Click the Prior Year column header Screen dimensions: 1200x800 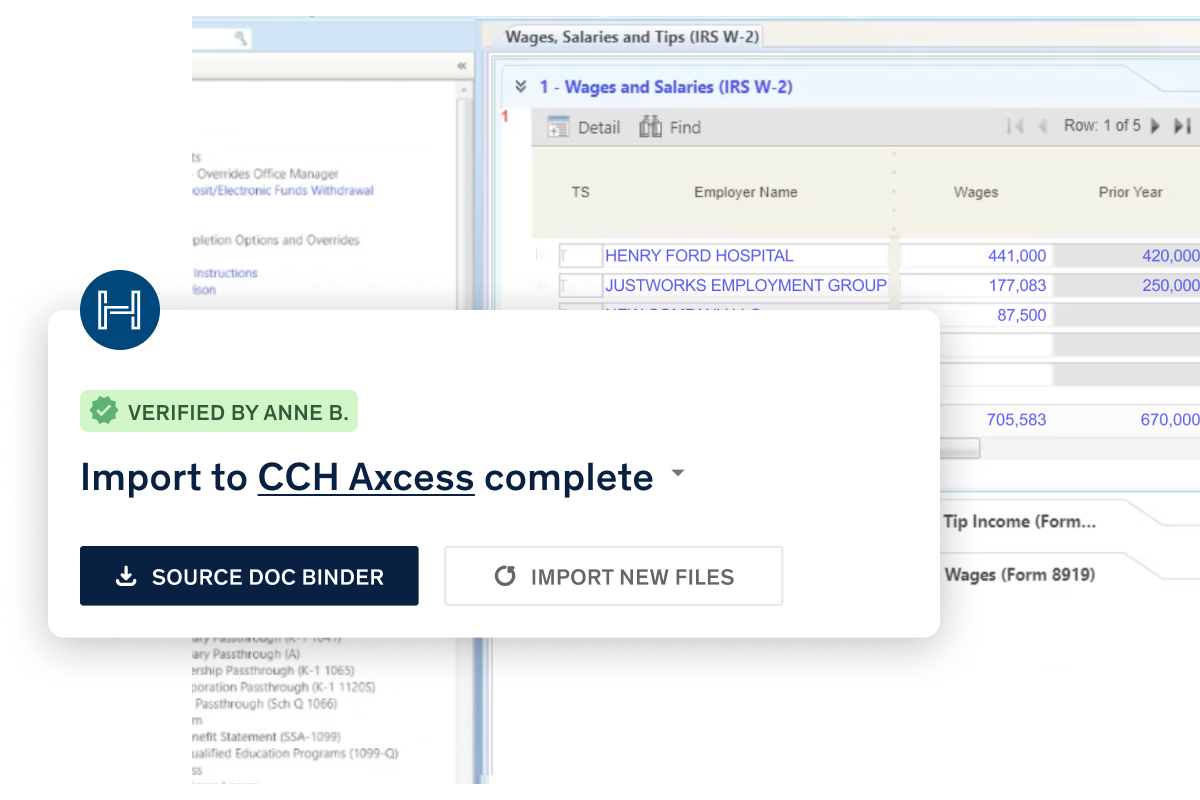point(1130,192)
